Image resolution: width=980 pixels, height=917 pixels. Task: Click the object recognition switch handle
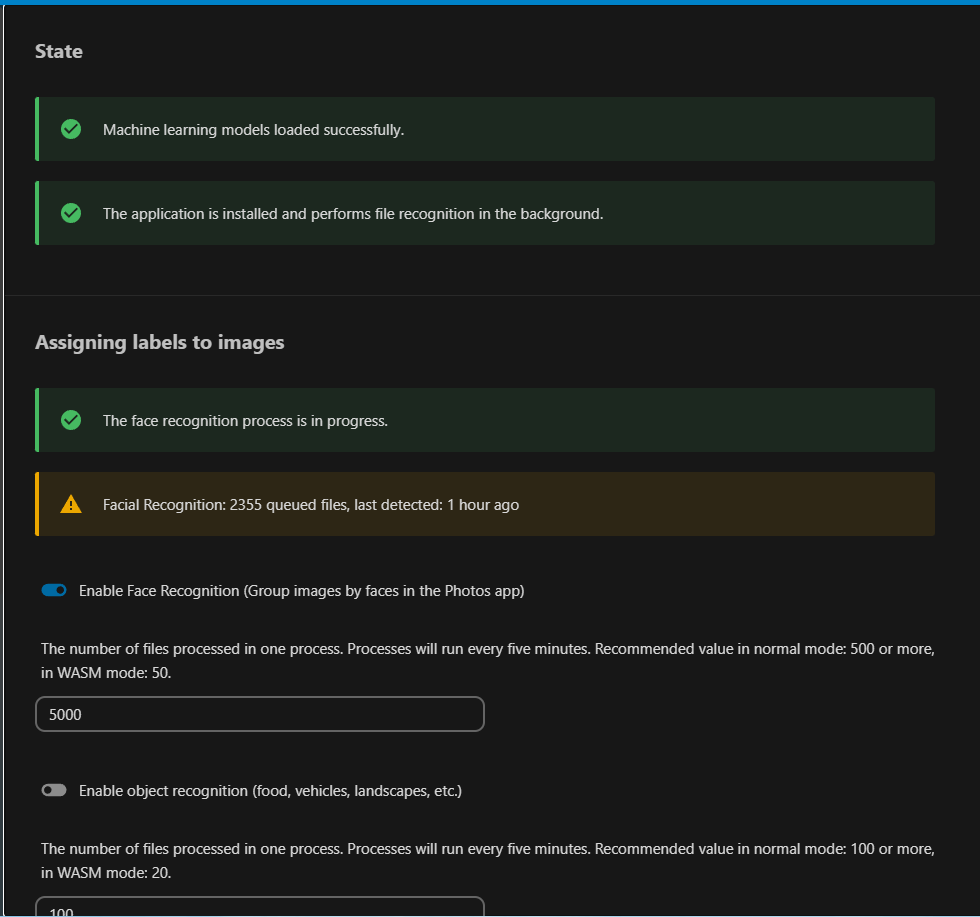[x=49, y=790]
